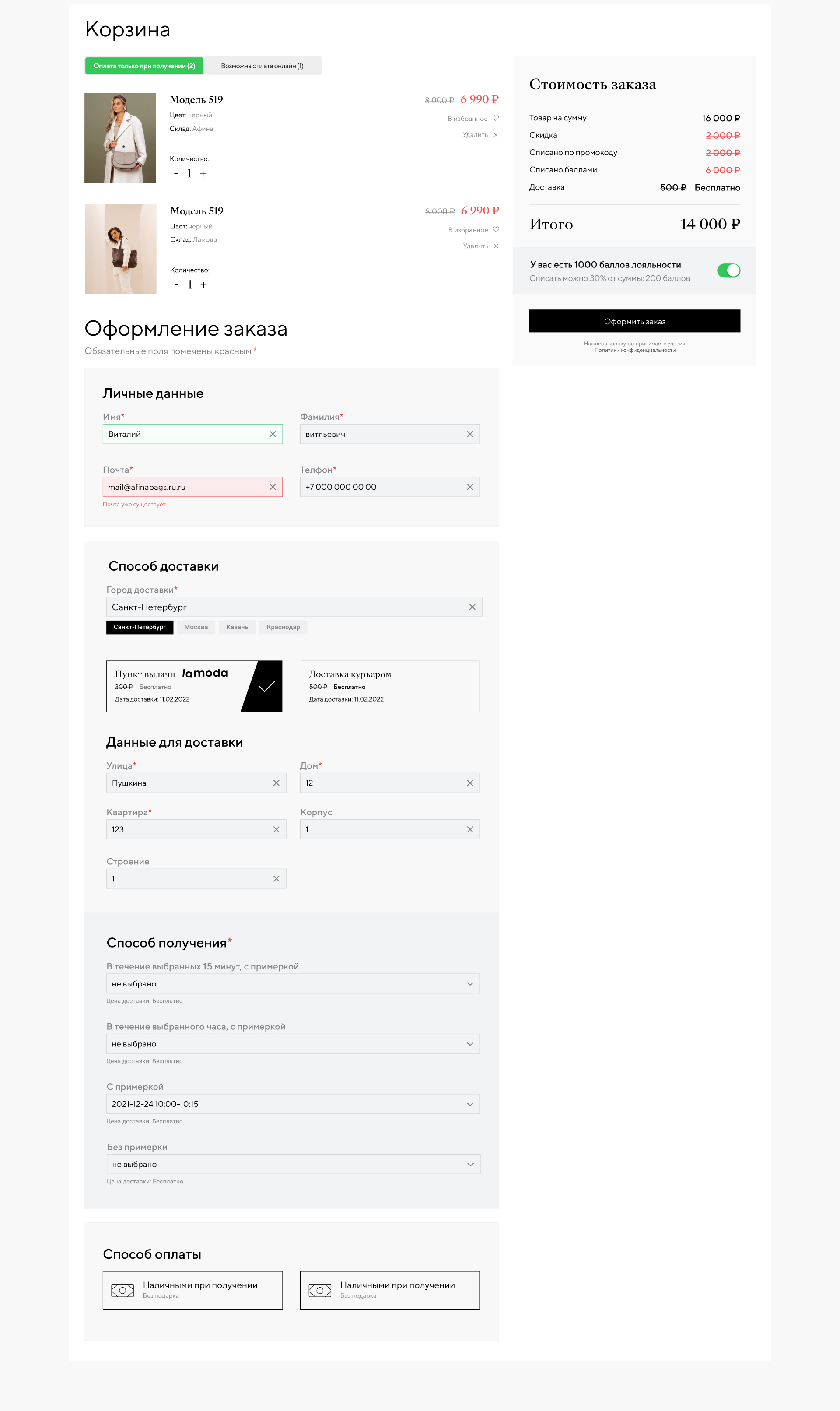The width and height of the screenshot is (840, 1411).
Task: Select Пункт выдачи Lamoda option
Action: [x=193, y=686]
